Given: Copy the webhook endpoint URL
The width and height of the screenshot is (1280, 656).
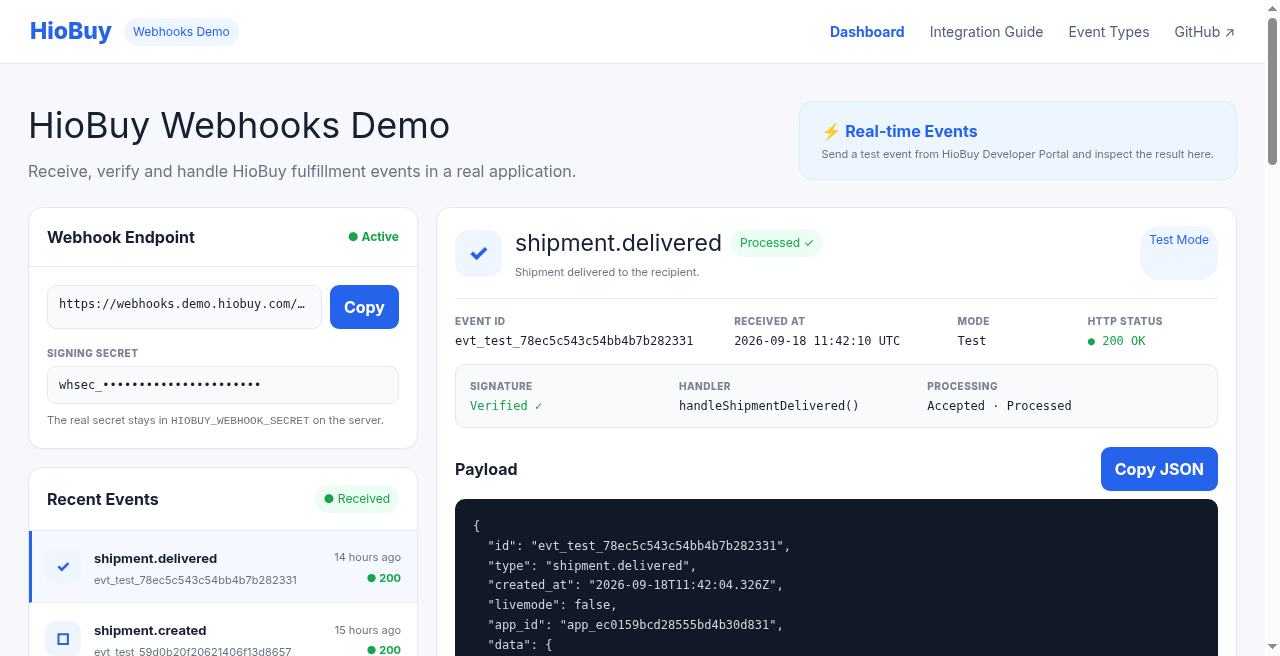Looking at the screenshot, I should coord(364,307).
